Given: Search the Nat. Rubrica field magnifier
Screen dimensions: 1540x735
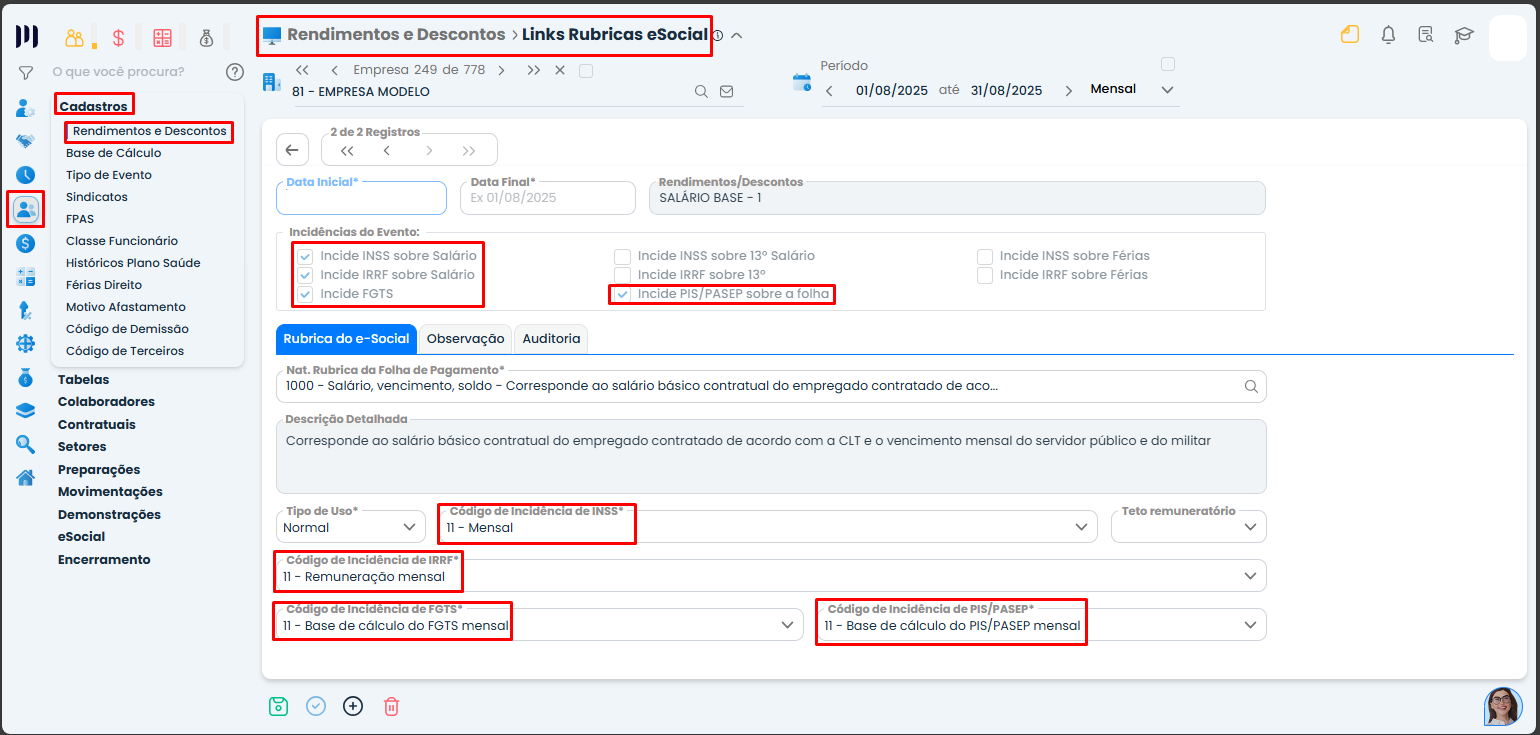Looking at the screenshot, I should point(1251,386).
